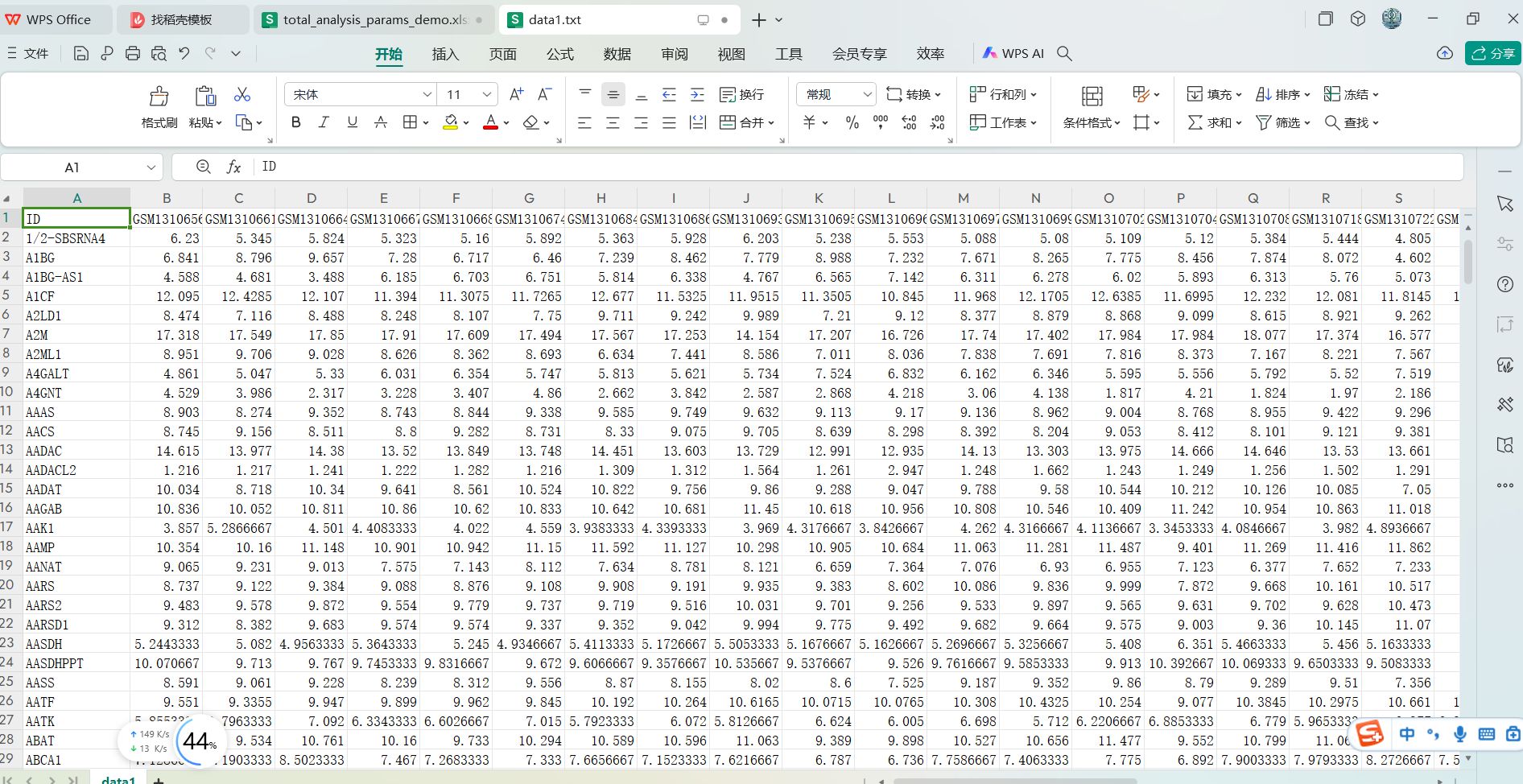This screenshot has height=784, width=1523.
Task: Apply Italic formatting
Action: (x=324, y=122)
